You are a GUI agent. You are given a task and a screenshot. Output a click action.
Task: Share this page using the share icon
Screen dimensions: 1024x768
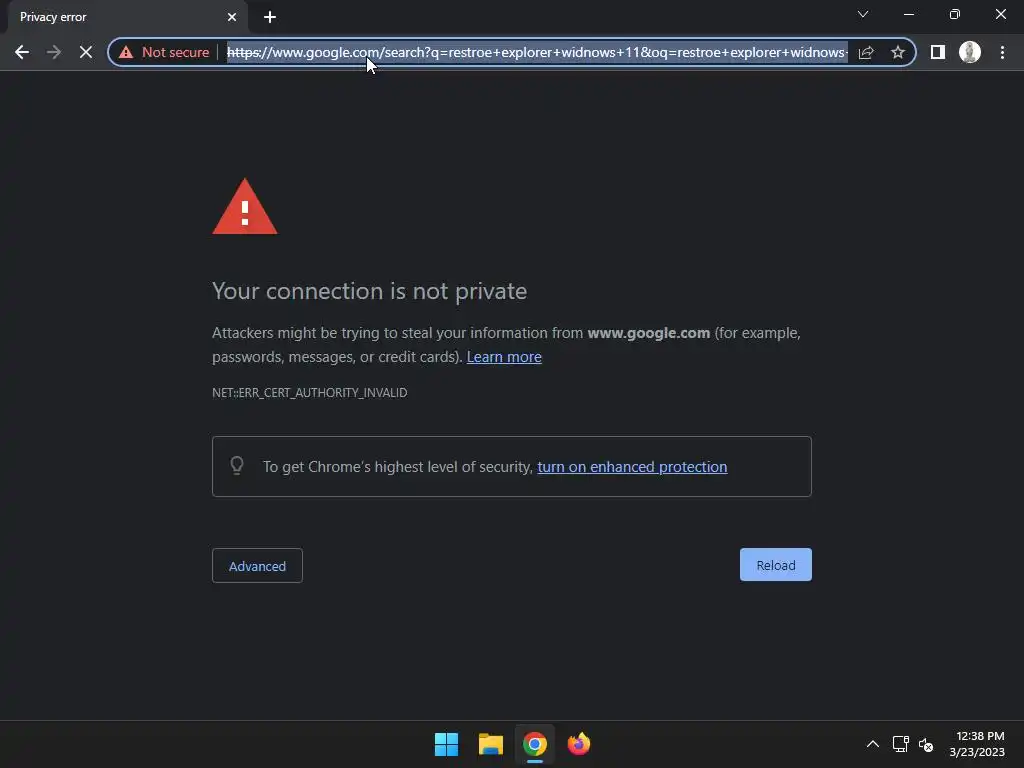[866, 52]
